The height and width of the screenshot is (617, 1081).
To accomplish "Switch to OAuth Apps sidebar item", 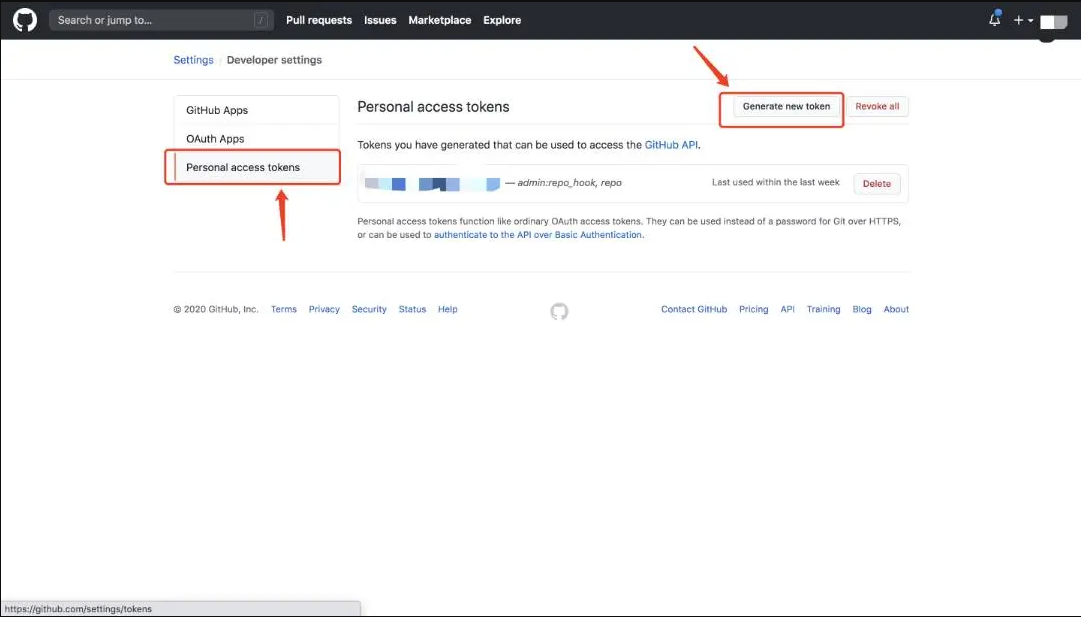I will coord(215,139).
